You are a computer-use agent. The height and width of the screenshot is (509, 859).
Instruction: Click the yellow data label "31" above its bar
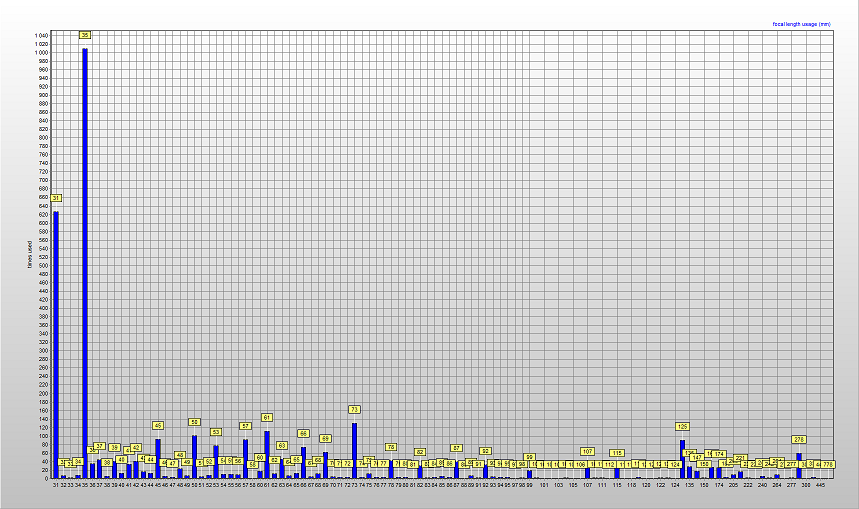click(56, 198)
